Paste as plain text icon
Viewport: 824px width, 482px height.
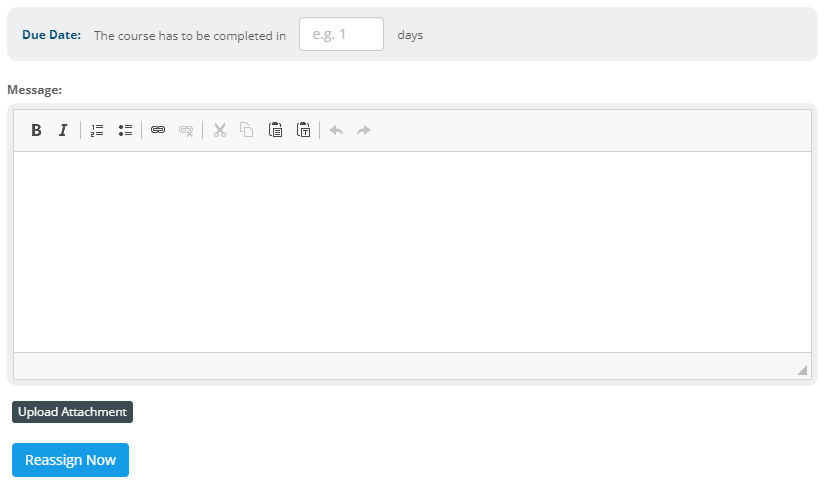pos(303,130)
